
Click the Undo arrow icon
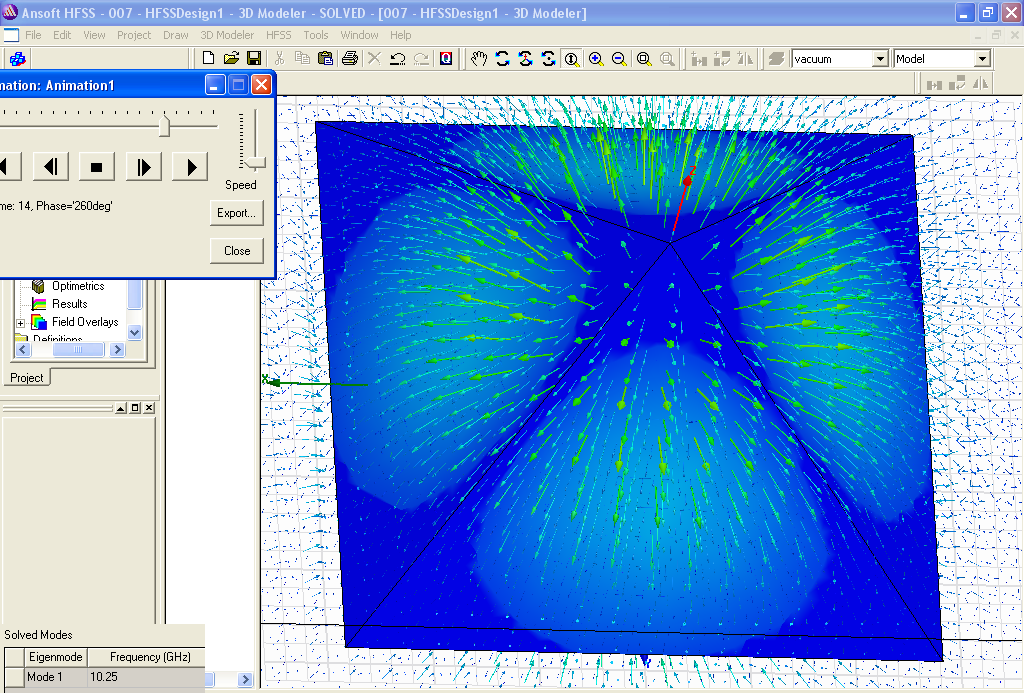click(397, 58)
